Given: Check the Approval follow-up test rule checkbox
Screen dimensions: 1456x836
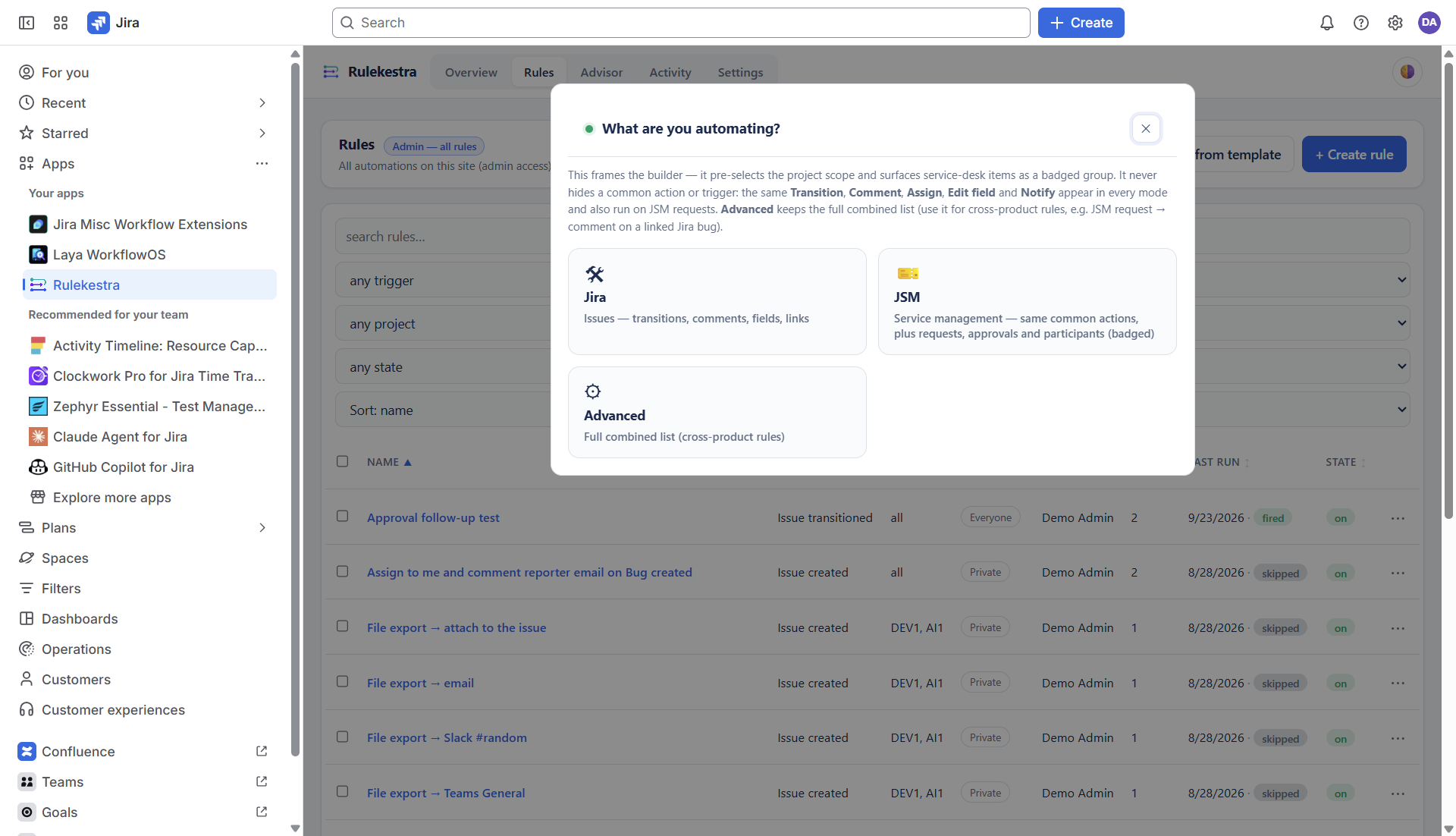Looking at the screenshot, I should point(343,516).
